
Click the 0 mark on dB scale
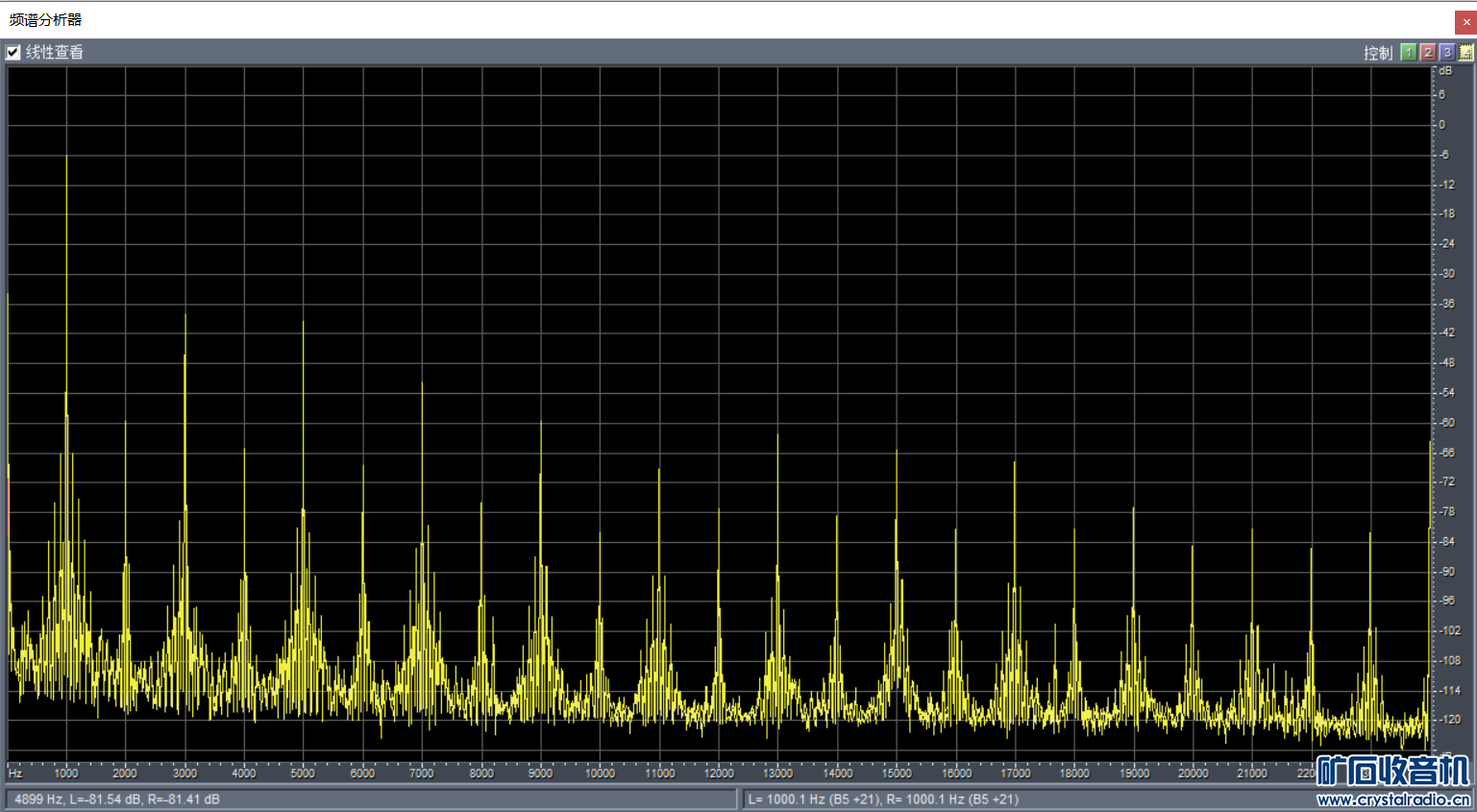click(x=1441, y=125)
